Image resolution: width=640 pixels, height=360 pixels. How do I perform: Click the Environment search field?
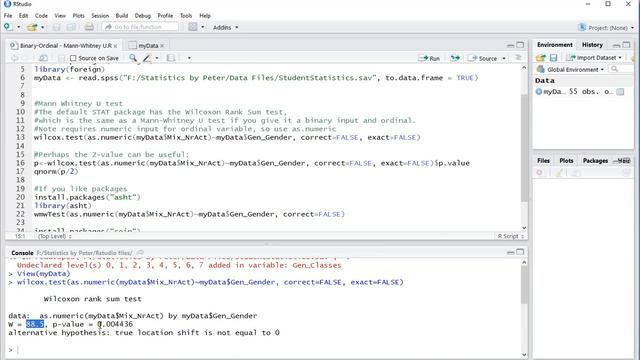click(x=620, y=69)
